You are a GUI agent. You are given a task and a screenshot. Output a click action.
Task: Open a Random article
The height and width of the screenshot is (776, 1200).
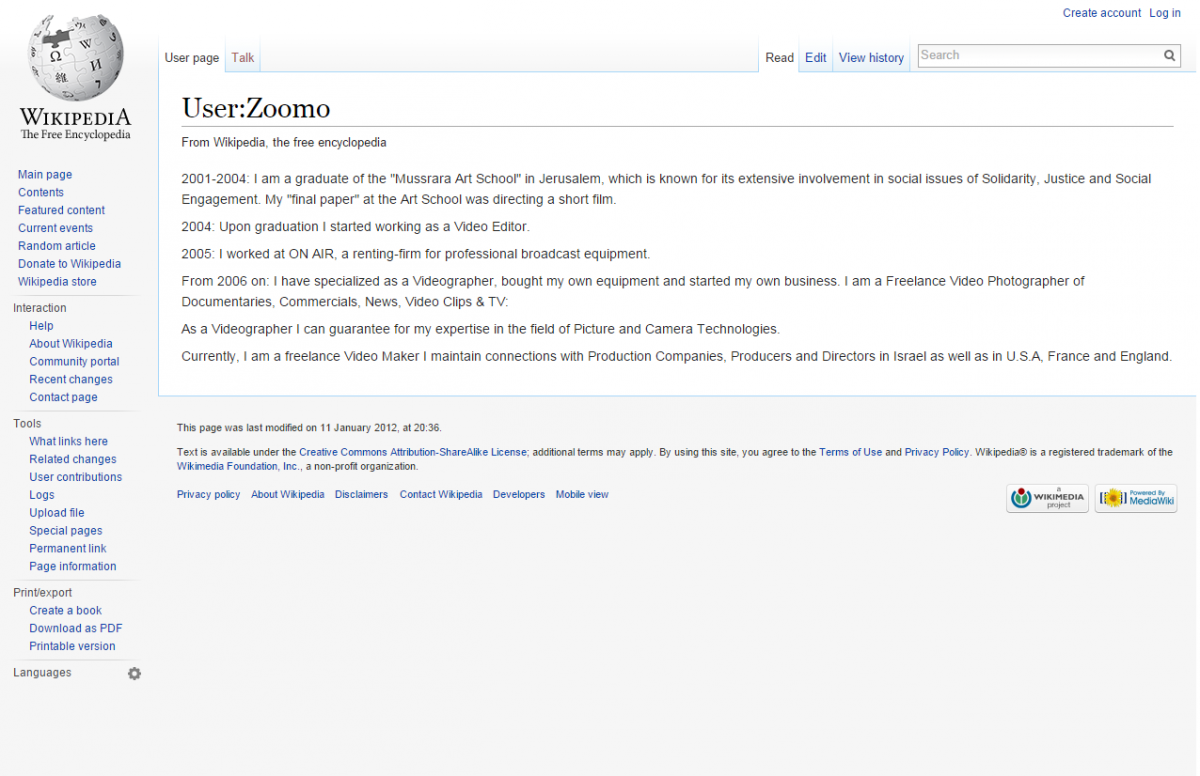click(57, 246)
